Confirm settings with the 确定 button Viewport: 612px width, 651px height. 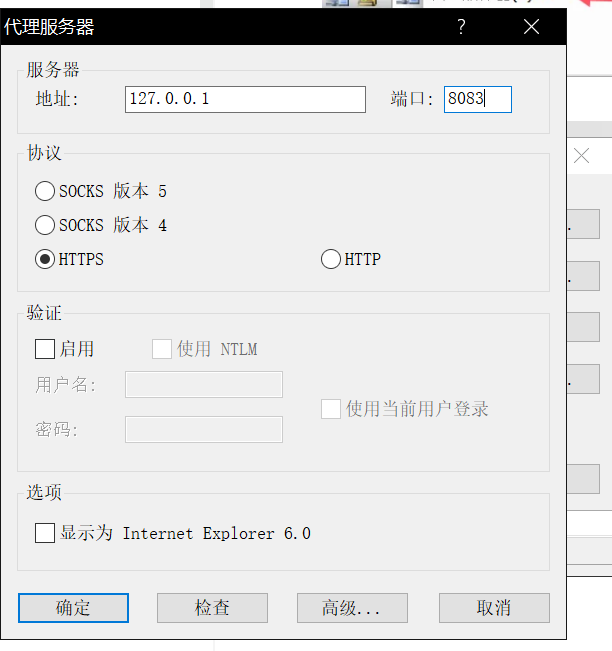(x=73, y=608)
